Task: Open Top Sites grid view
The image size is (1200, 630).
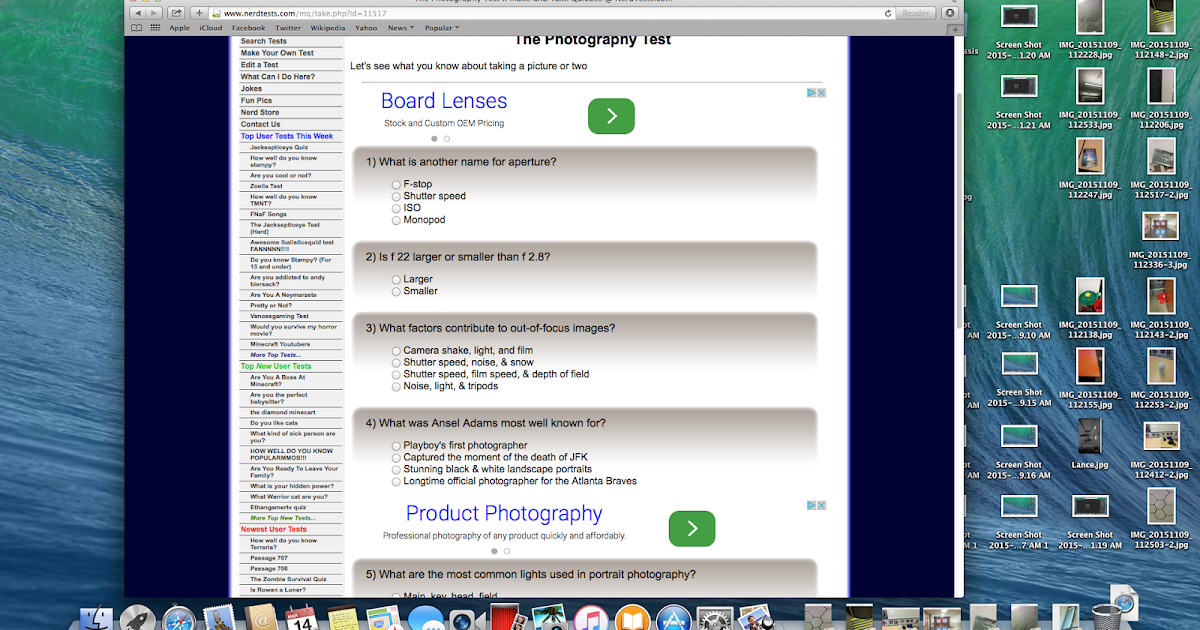Action: (x=154, y=27)
